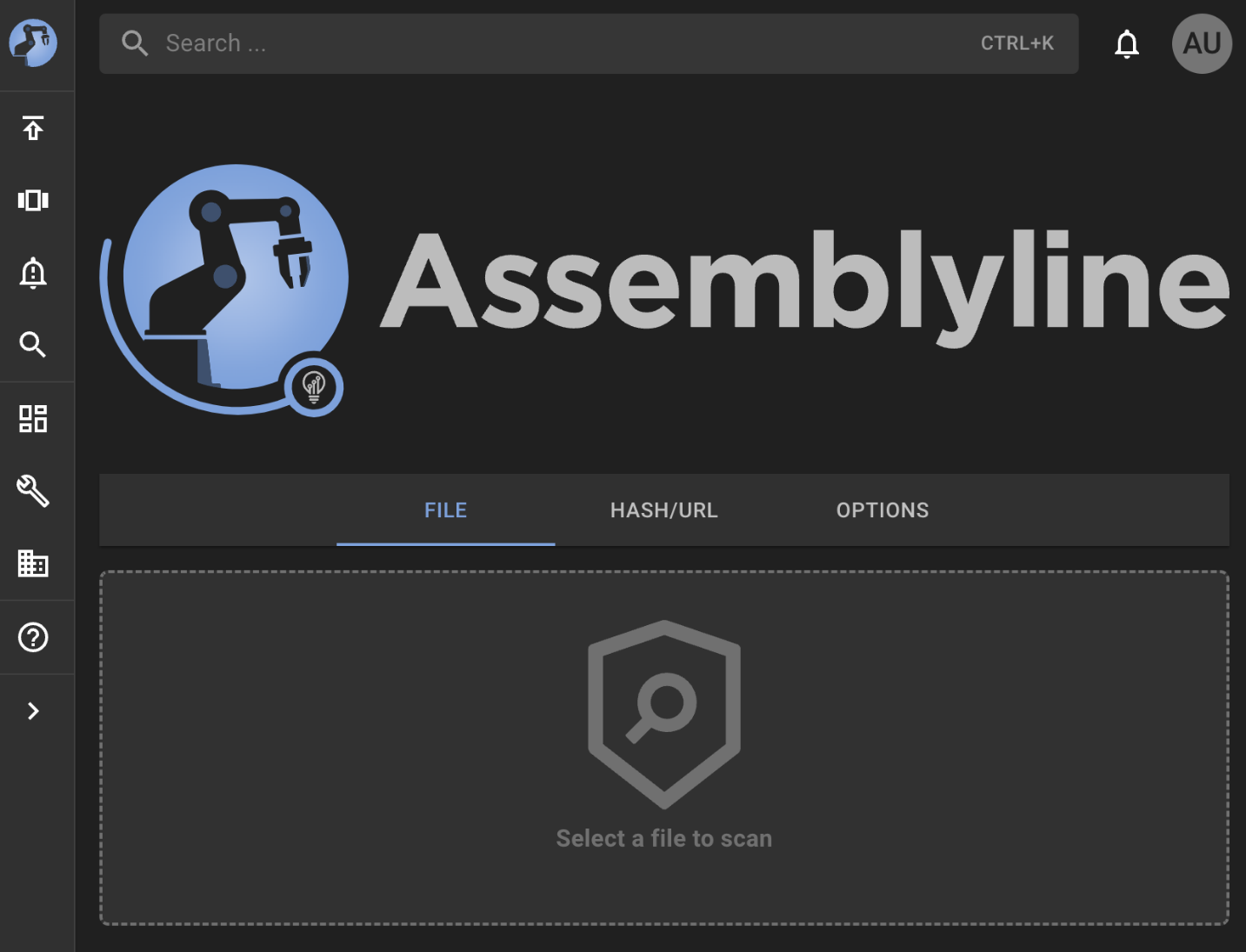Open the Submit file upload icon

33,128
